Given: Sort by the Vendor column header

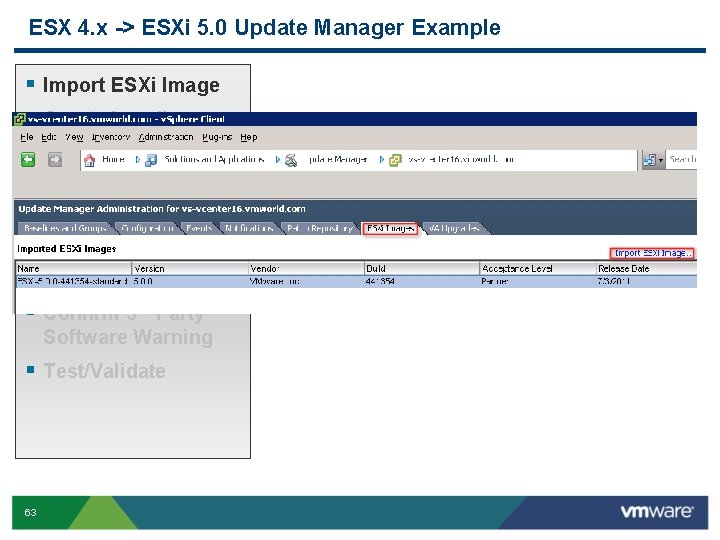Looking at the screenshot, I should click(x=306, y=268).
